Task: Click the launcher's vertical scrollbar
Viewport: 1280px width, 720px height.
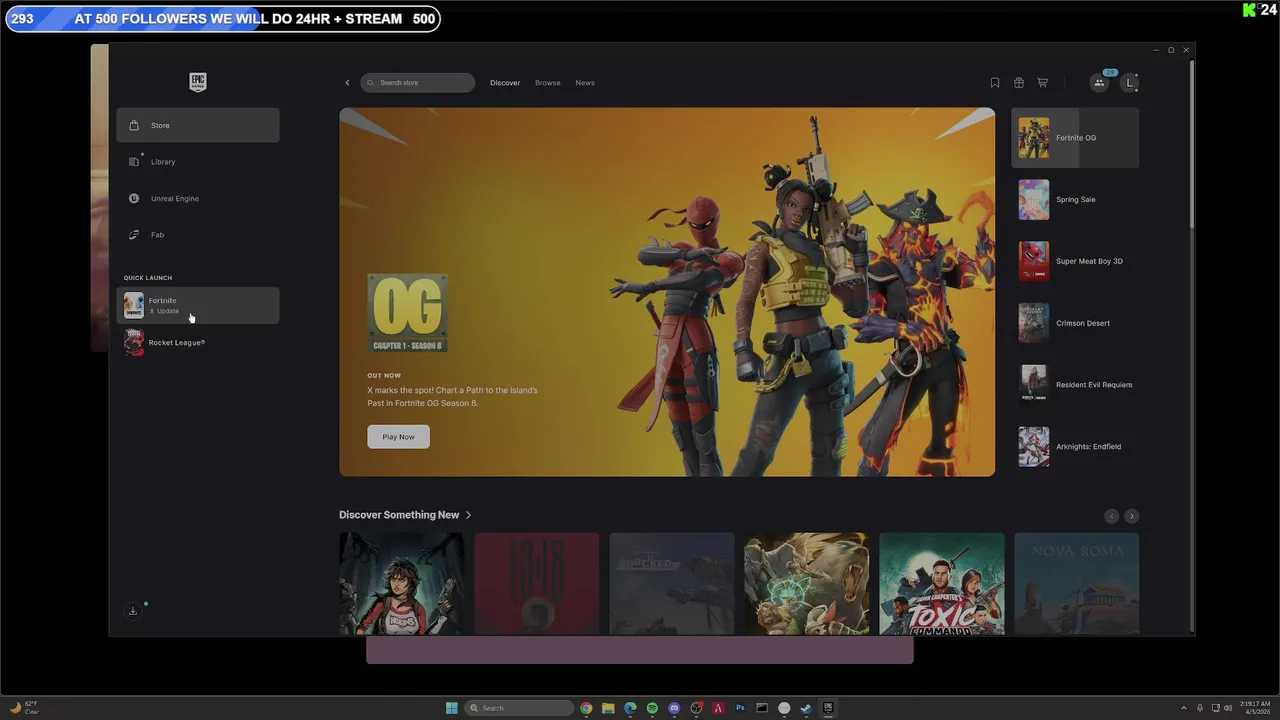Action: 1191,145
